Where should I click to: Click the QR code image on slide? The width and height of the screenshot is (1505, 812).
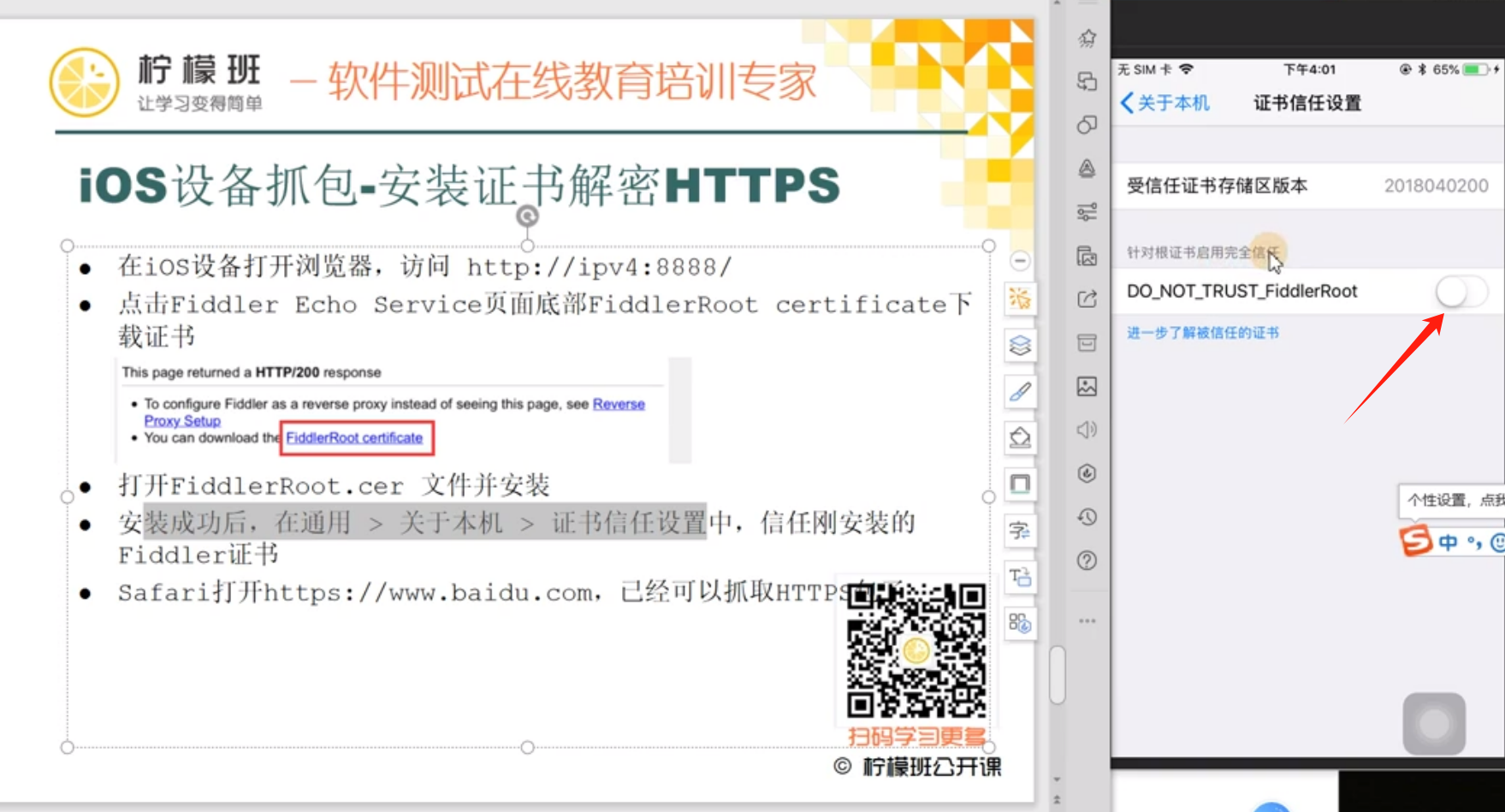[x=916, y=650]
